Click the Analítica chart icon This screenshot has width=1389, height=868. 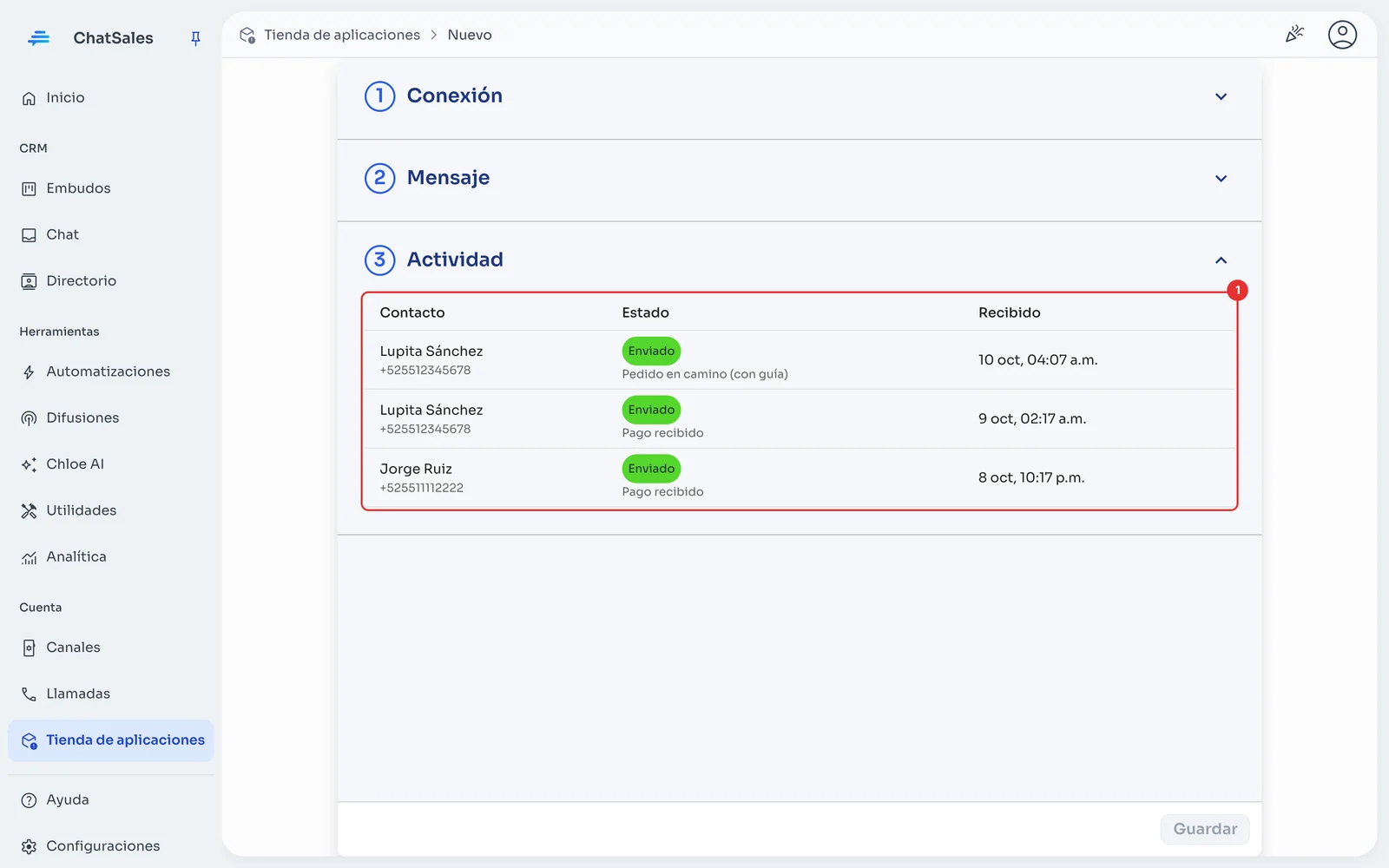click(29, 557)
